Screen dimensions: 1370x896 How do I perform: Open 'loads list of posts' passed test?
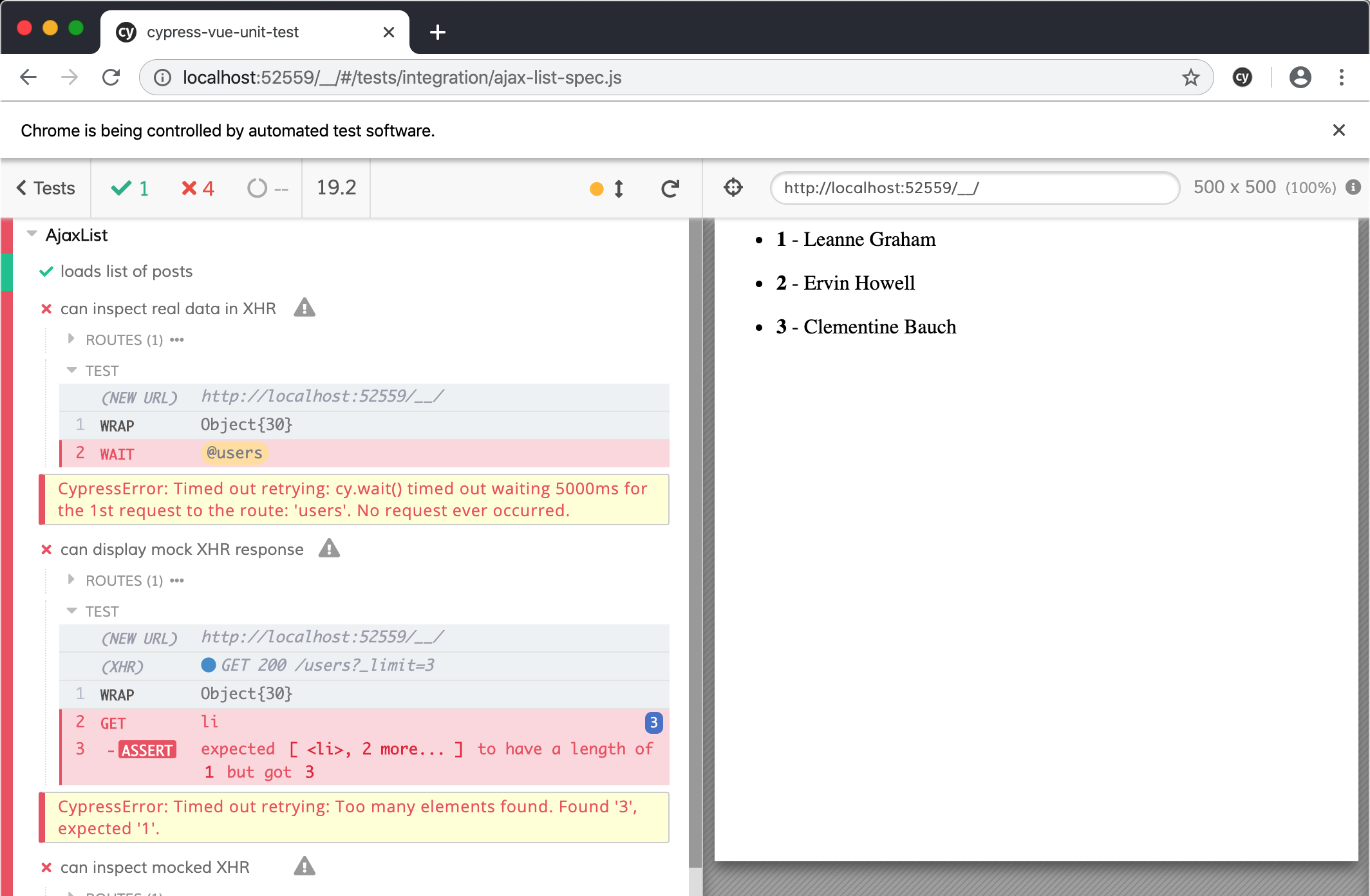tap(126, 271)
